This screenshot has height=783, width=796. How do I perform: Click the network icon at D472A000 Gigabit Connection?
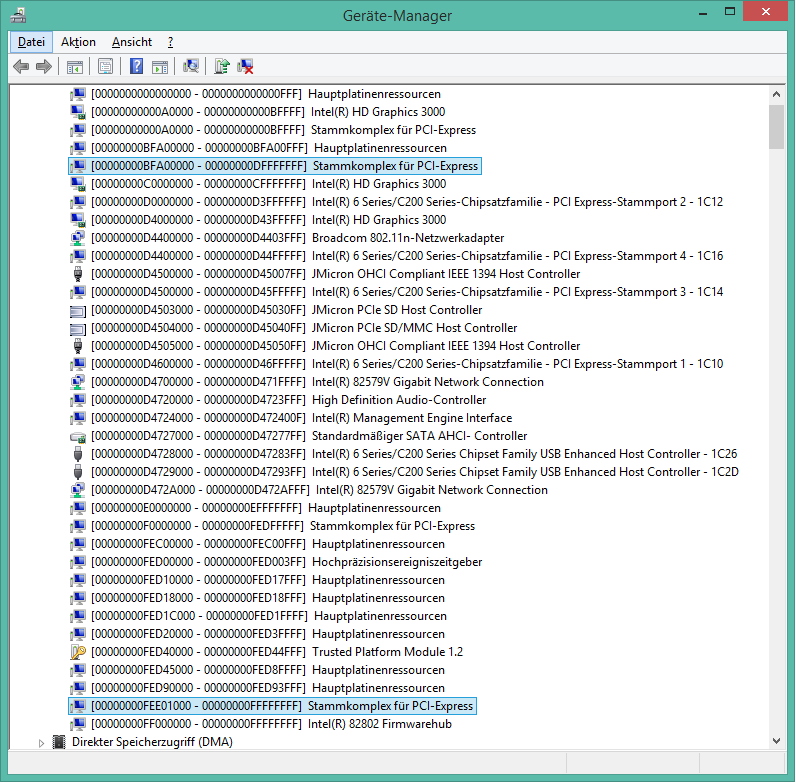[78, 490]
